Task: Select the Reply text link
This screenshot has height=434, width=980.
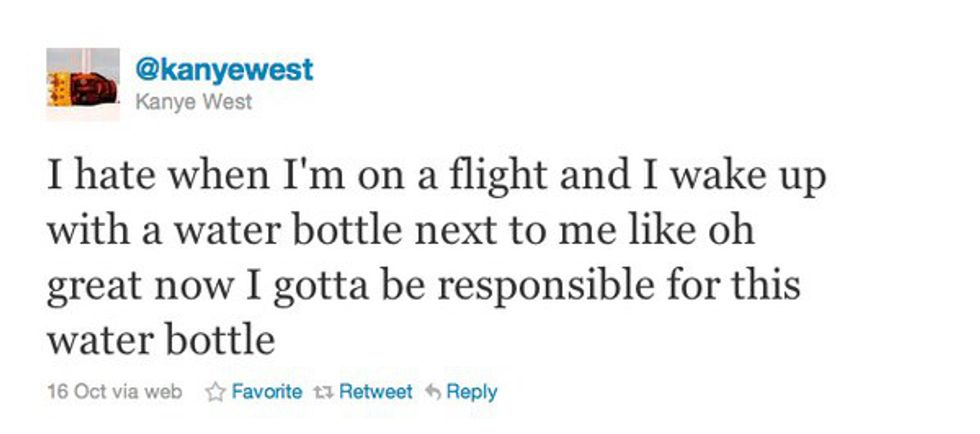Action: (x=472, y=392)
